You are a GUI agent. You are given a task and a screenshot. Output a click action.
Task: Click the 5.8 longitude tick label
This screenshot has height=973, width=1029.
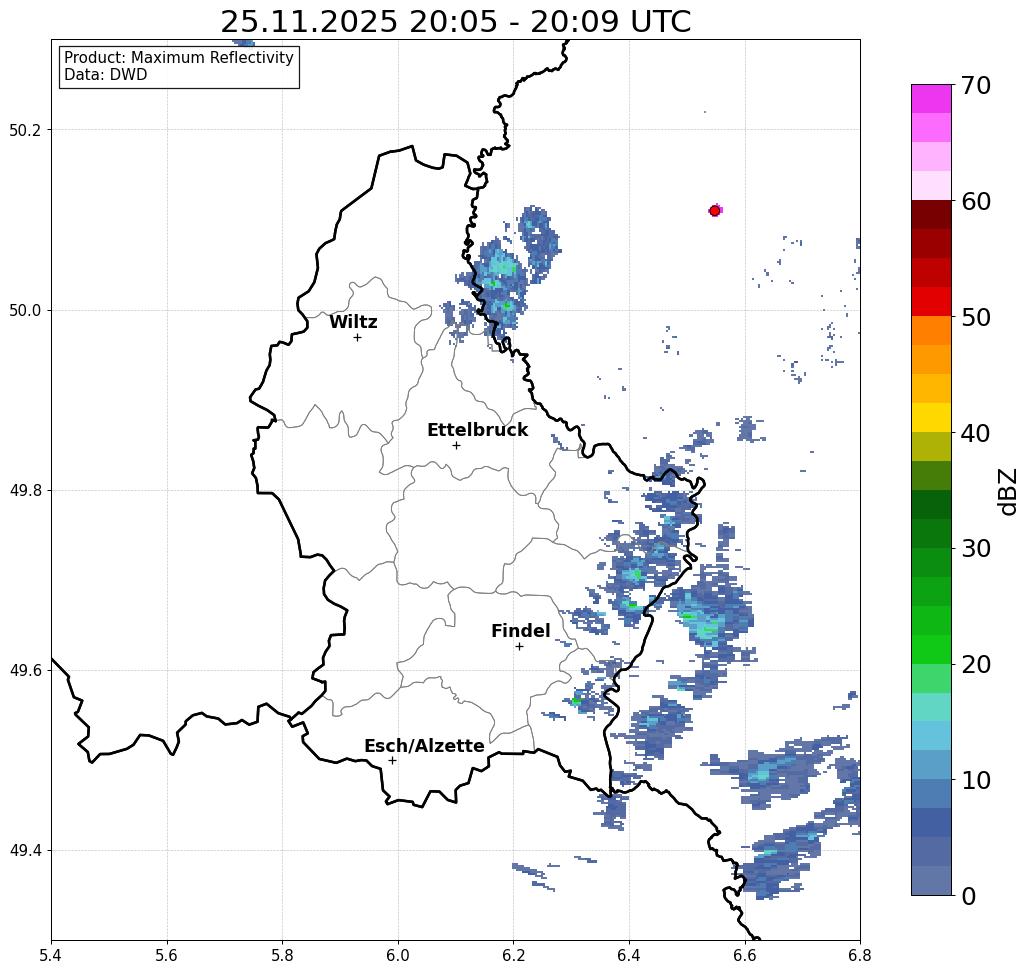(x=283, y=956)
